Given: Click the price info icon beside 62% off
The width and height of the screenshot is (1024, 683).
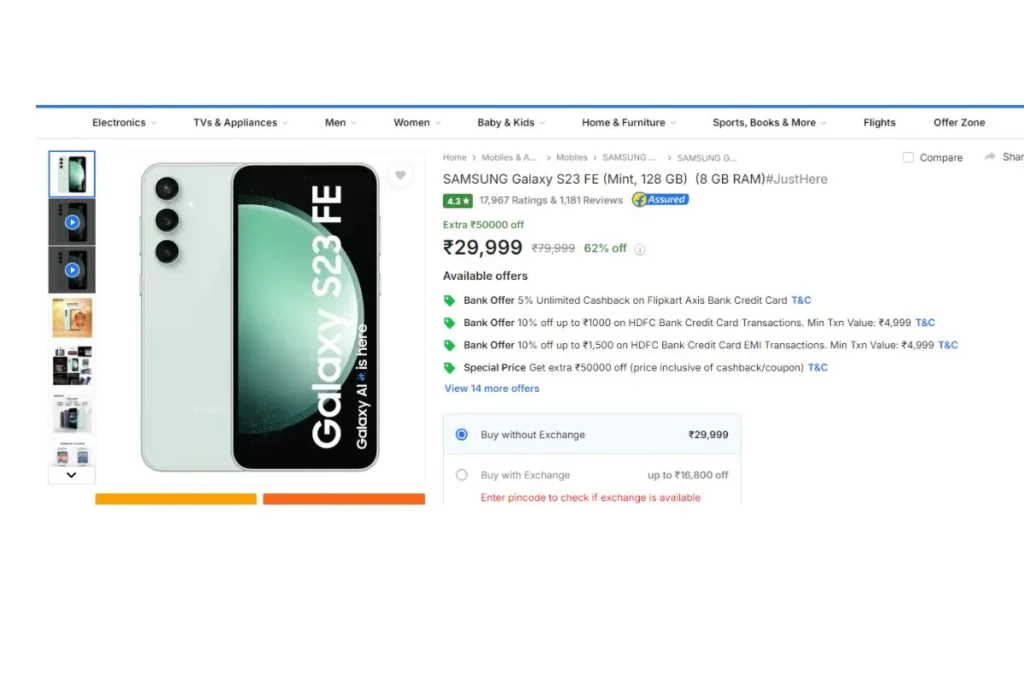Looking at the screenshot, I should pos(640,249).
